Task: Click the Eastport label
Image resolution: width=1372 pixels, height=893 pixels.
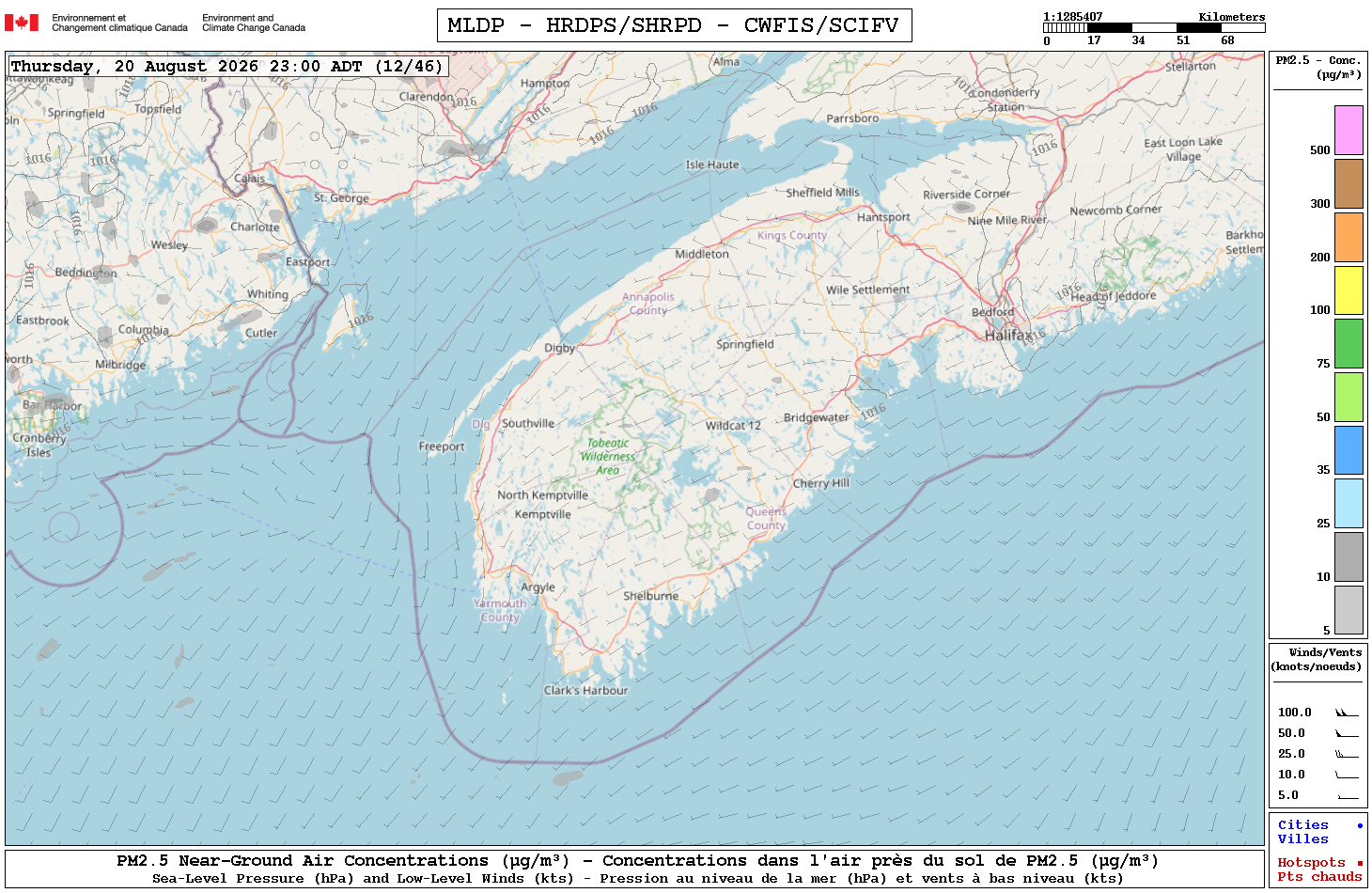Action: pos(307,262)
